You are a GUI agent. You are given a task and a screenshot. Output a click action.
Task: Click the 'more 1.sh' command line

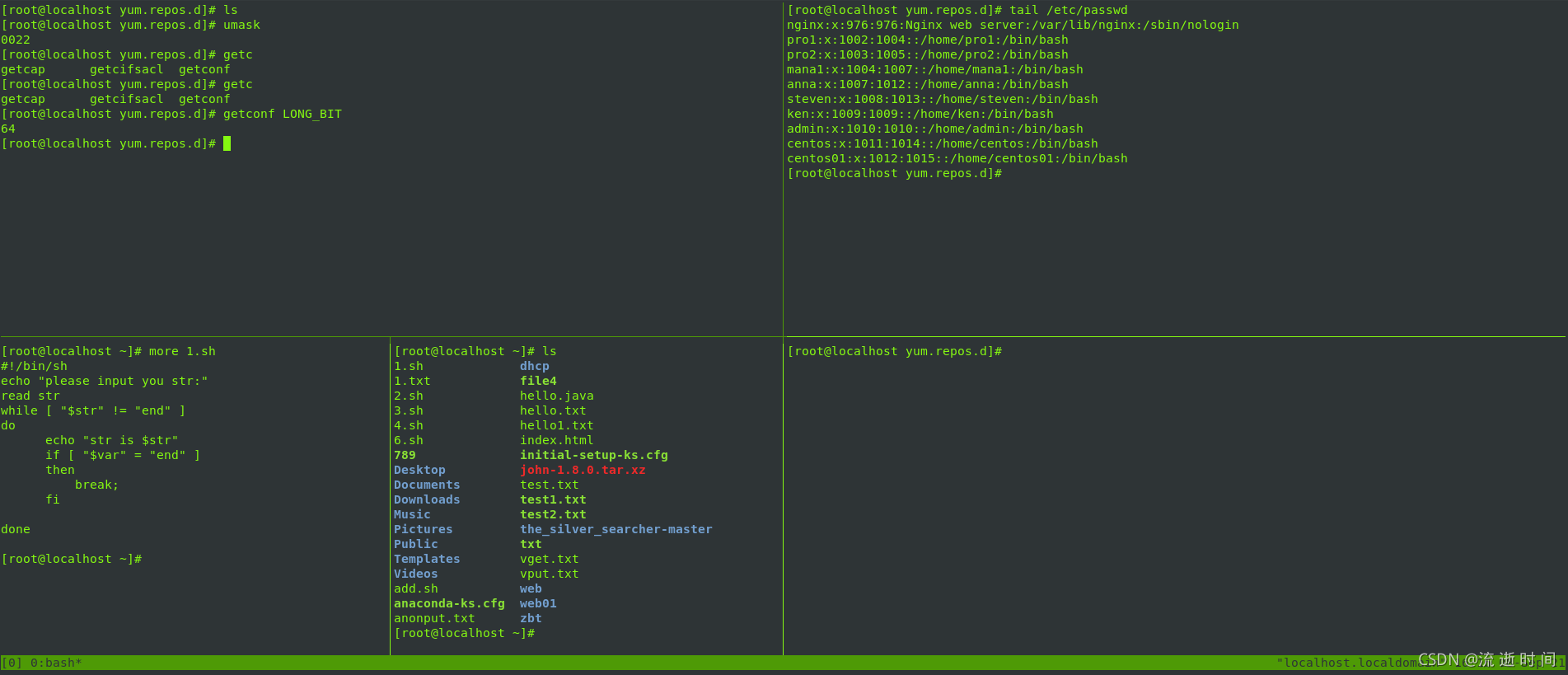coord(109,351)
